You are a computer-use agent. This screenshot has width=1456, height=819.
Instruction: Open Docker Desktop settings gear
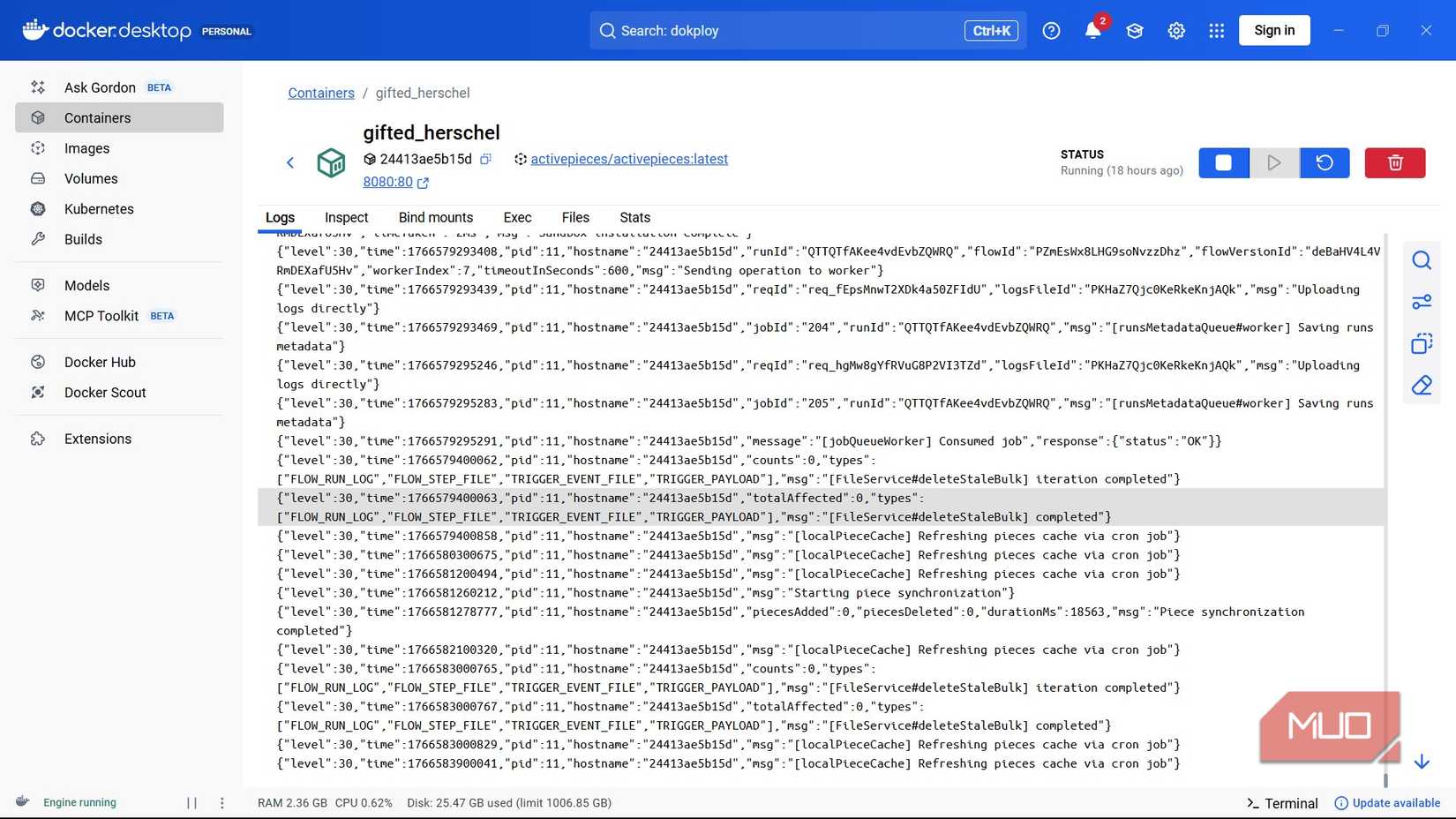click(1176, 30)
